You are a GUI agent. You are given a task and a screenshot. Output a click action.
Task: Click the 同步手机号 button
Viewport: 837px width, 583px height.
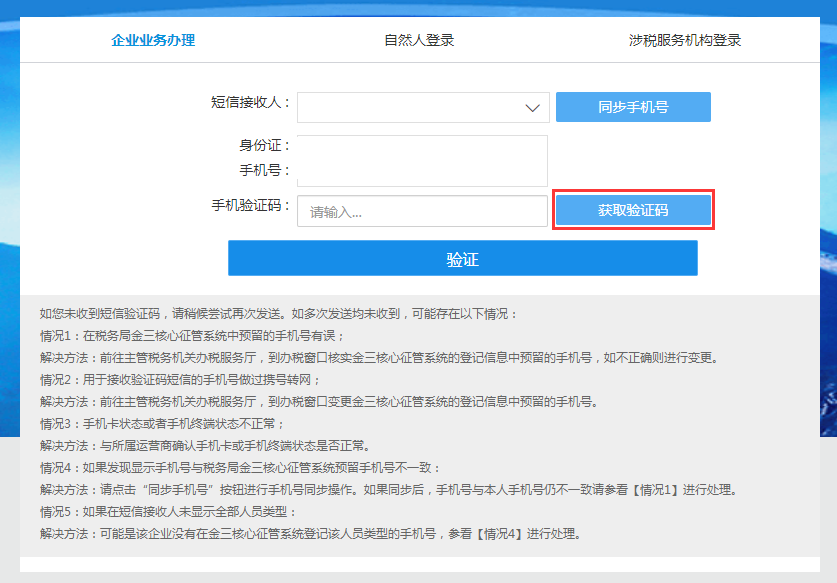[633, 106]
